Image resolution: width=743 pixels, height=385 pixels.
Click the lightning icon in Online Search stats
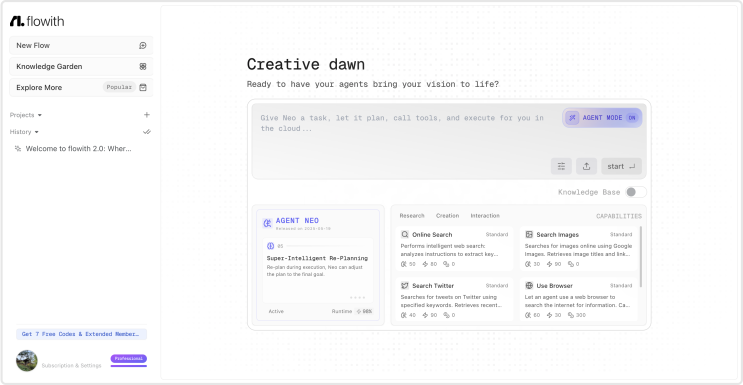click(425, 264)
